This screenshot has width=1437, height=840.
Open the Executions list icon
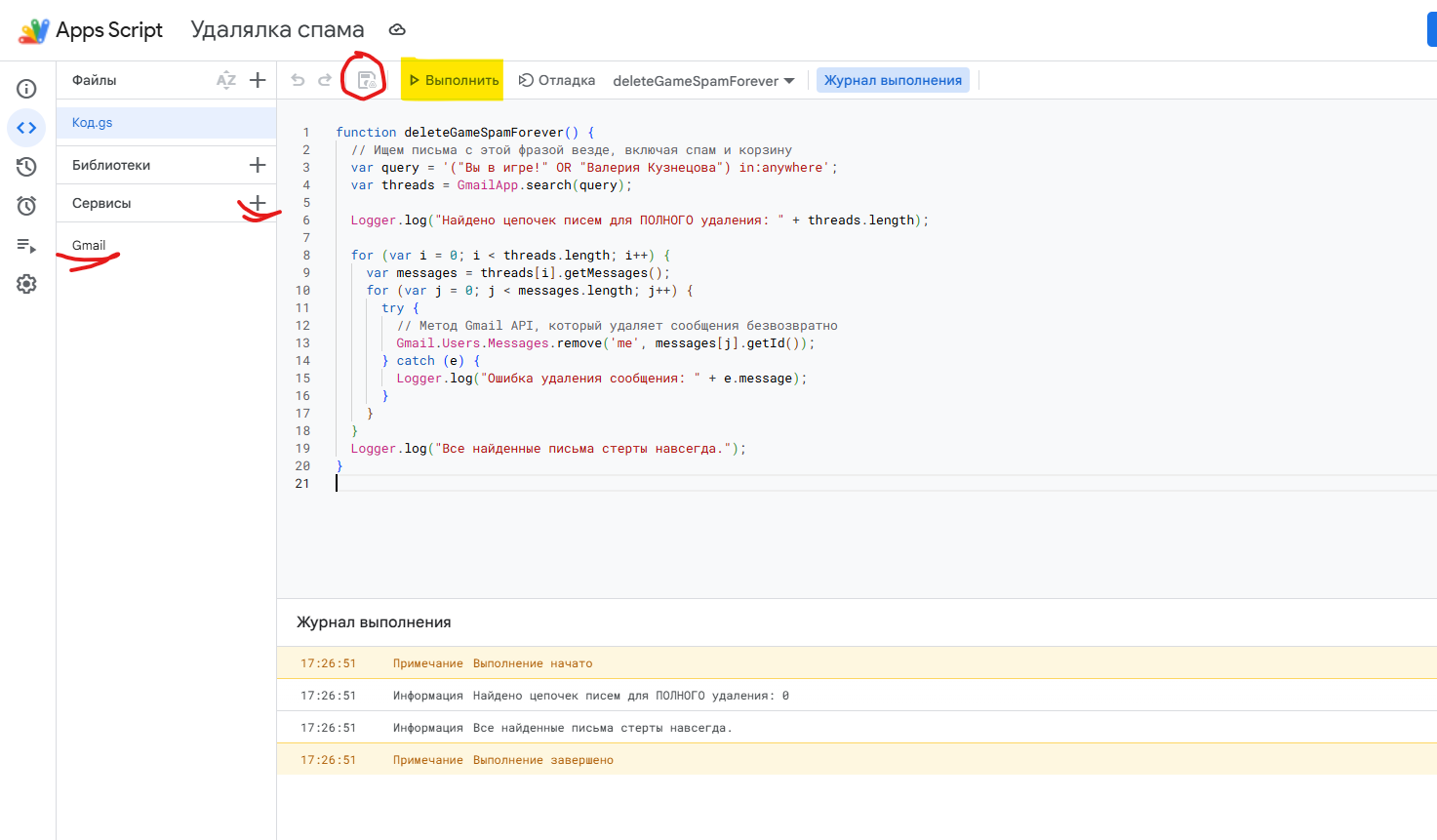click(x=27, y=245)
